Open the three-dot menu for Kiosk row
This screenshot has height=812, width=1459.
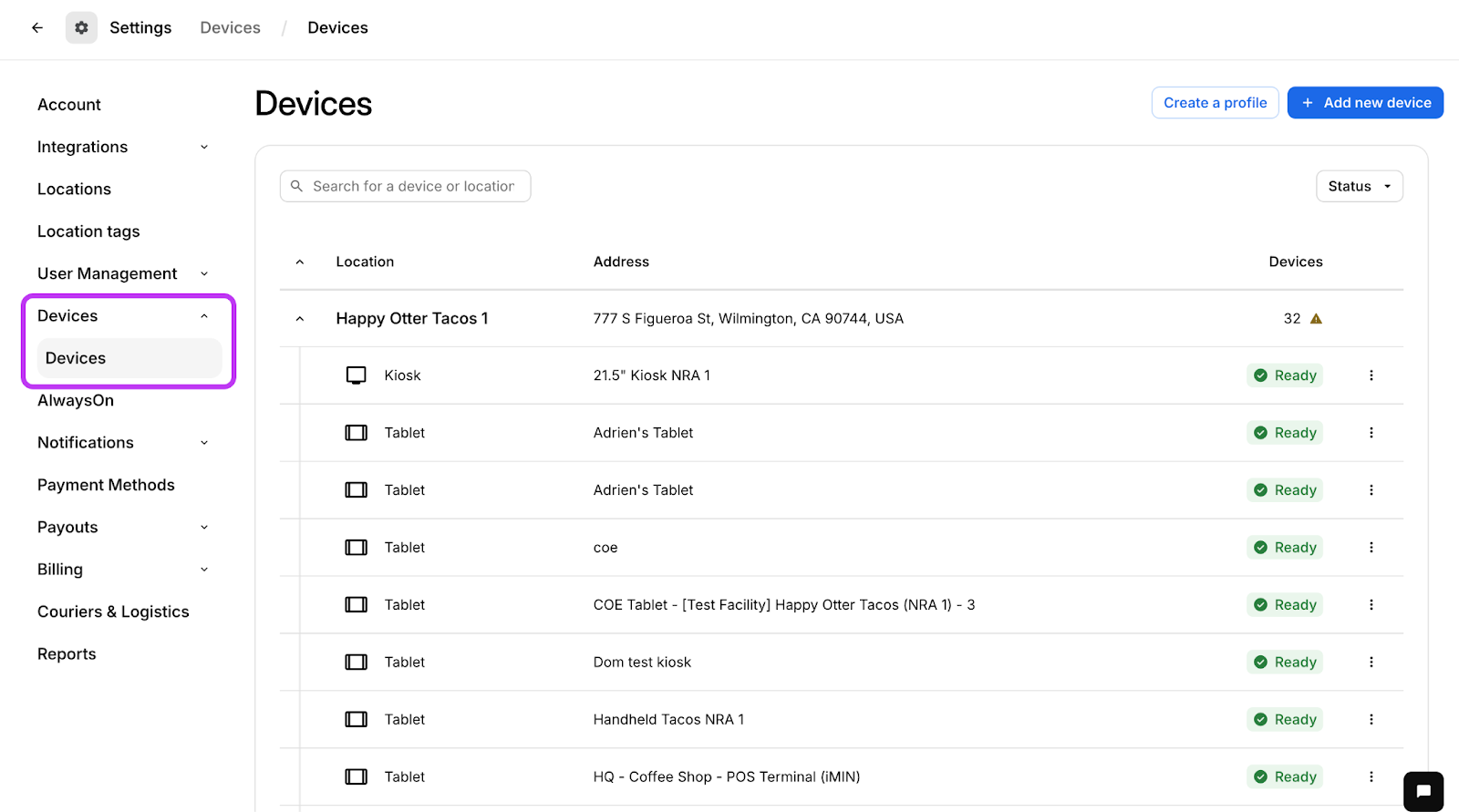1371,375
